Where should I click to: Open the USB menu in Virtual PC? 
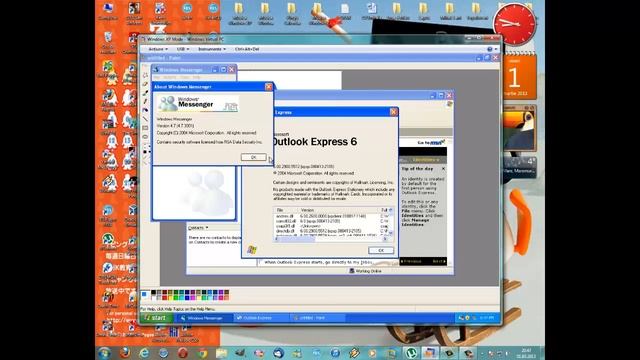182,49
